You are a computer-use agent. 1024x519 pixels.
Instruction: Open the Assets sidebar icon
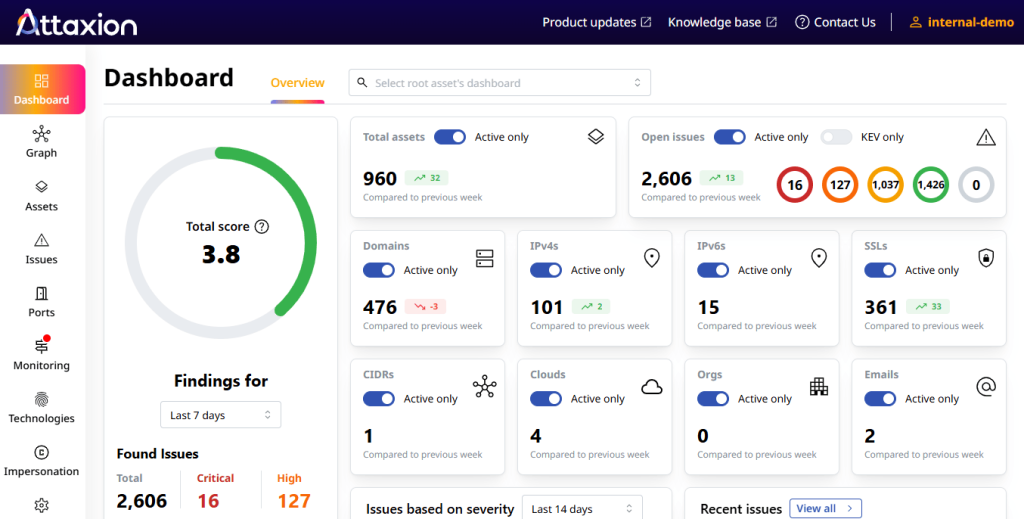tap(41, 187)
